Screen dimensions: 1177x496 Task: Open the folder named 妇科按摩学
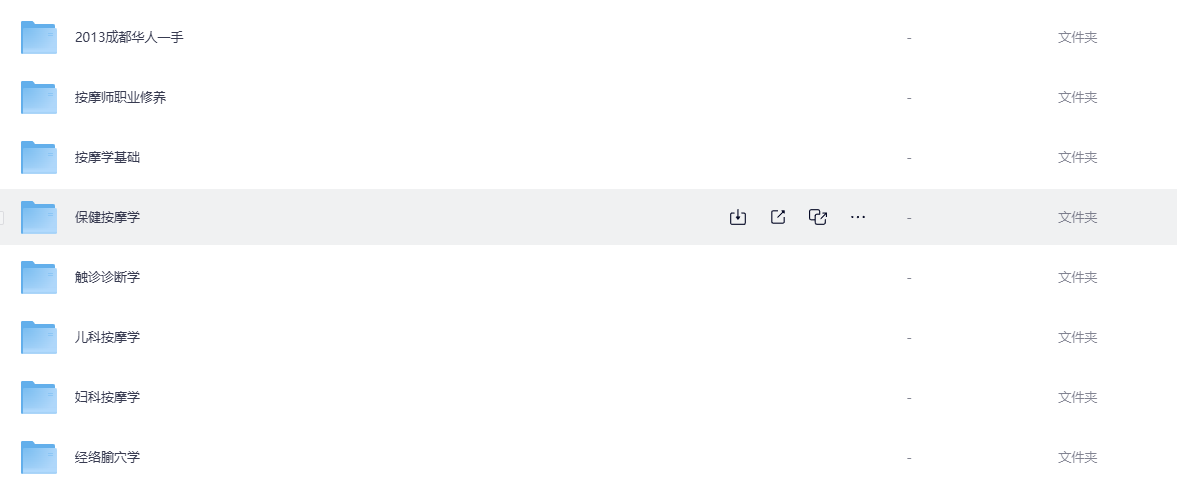(107, 397)
